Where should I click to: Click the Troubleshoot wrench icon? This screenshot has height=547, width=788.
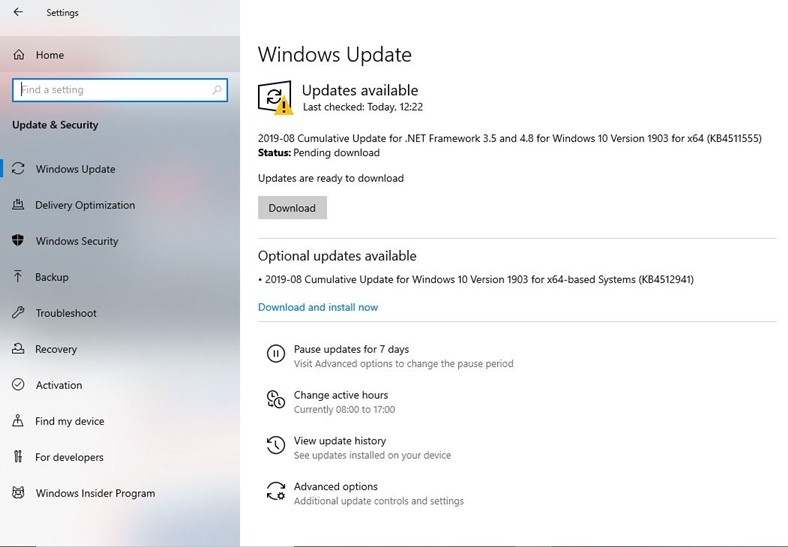click(x=18, y=313)
